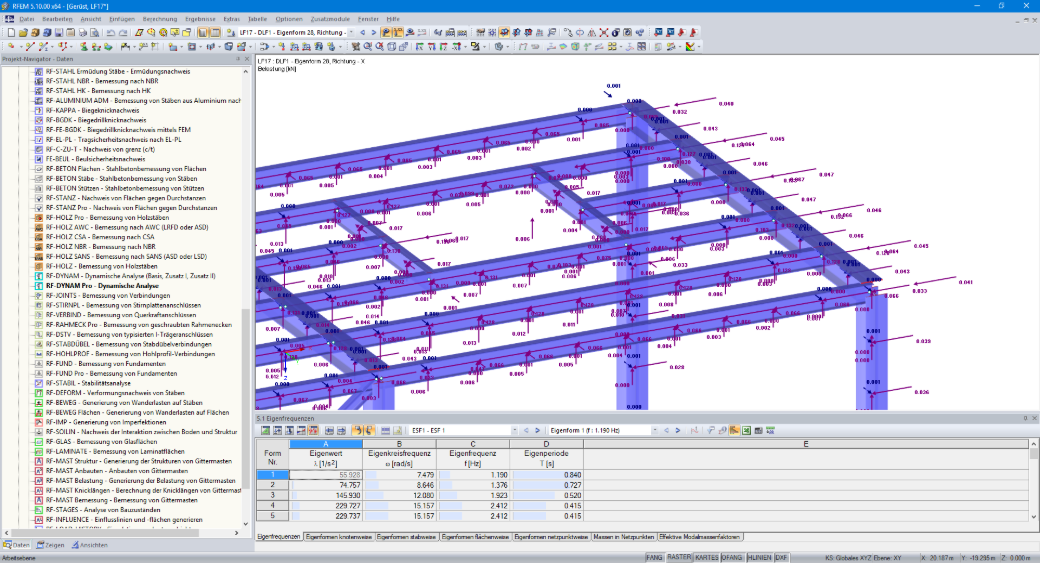1040x563 pixels.
Task: Click the black info circle icon
Action: pos(616,32)
